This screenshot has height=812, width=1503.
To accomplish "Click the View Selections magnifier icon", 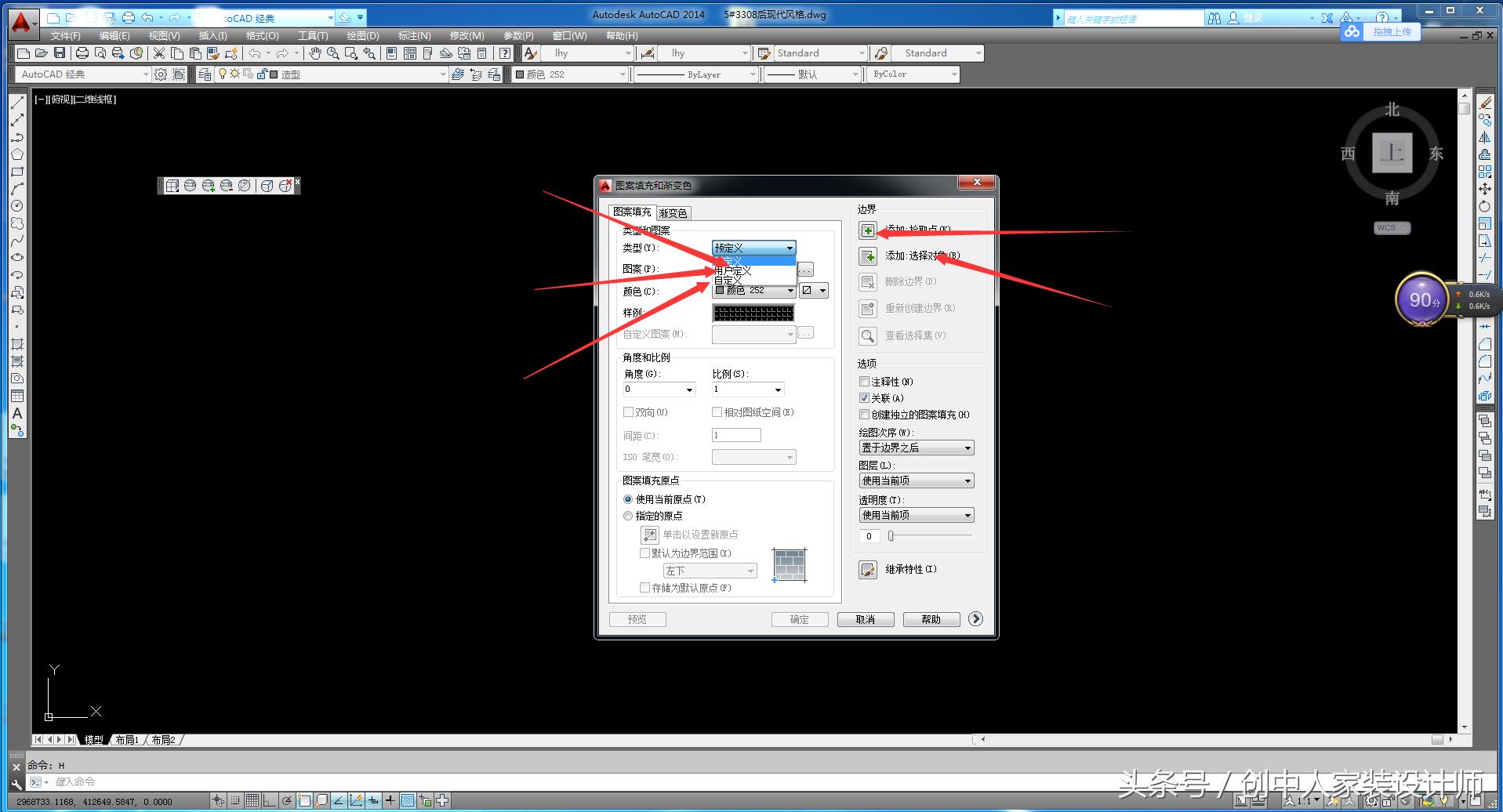I will click(867, 335).
